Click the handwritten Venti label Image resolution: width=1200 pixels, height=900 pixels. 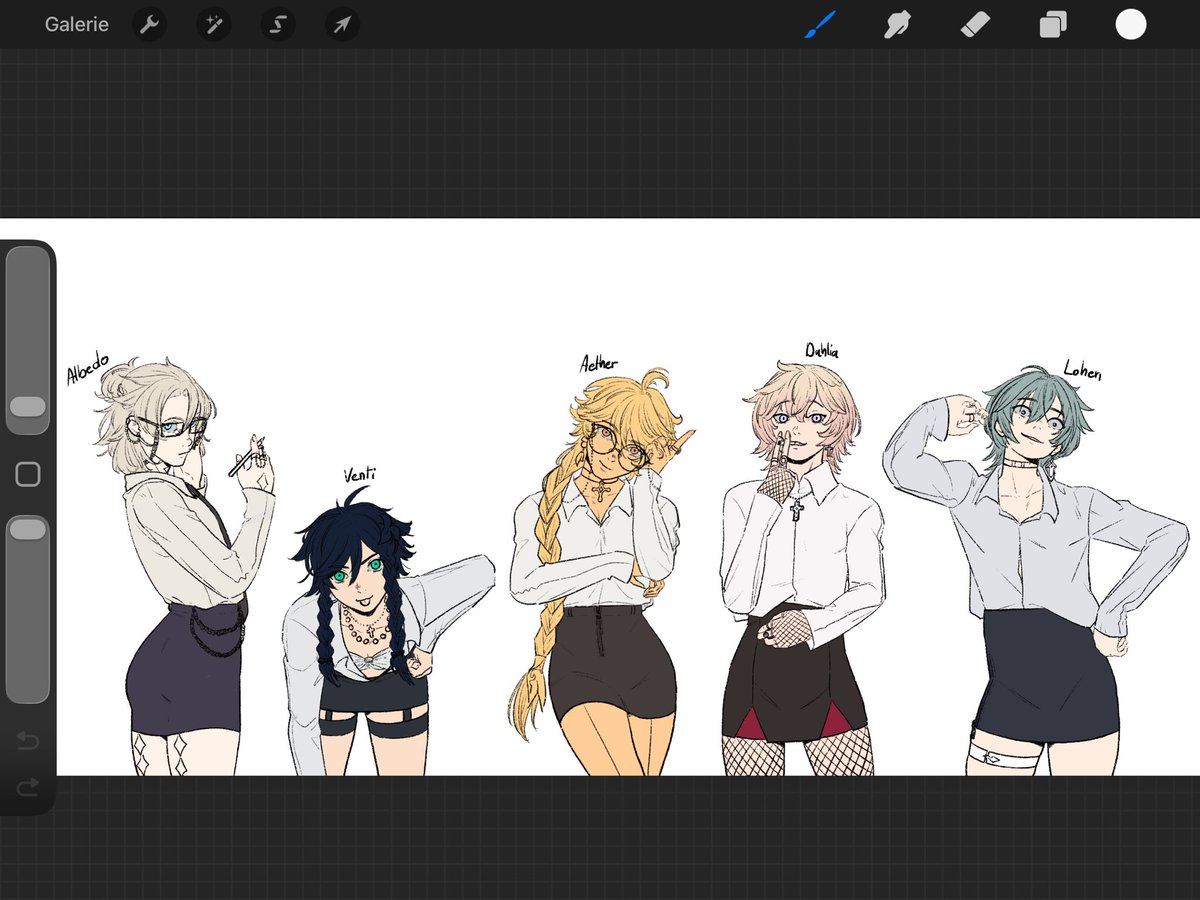click(358, 474)
